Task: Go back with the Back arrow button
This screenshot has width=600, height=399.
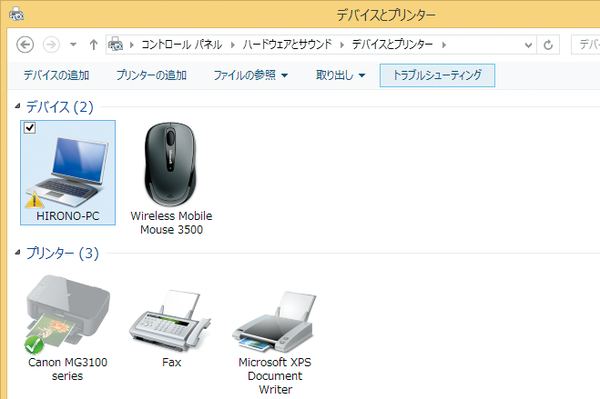Action: (25, 45)
